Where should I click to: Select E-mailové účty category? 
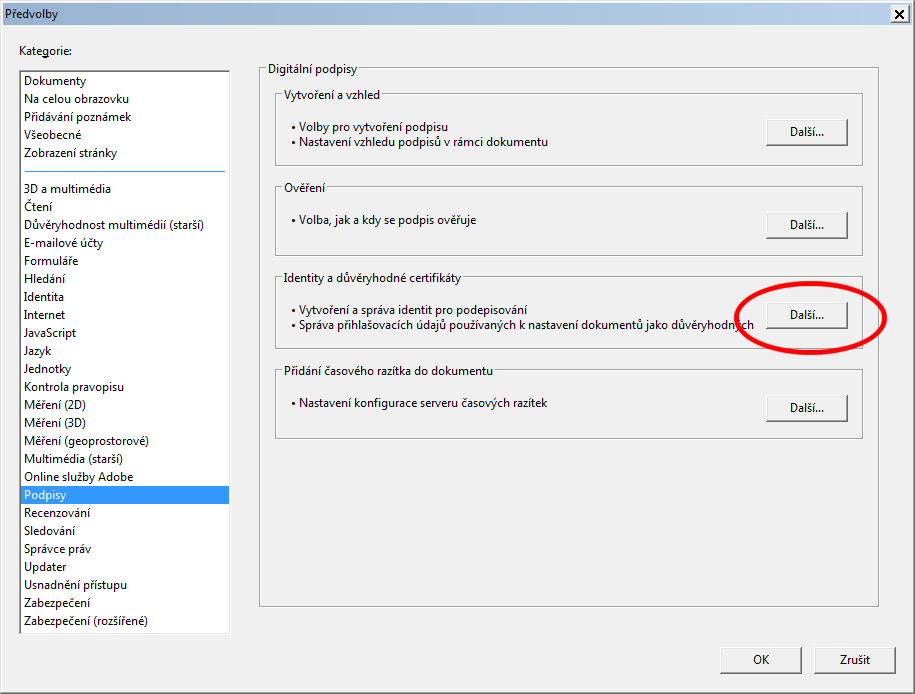pos(63,243)
